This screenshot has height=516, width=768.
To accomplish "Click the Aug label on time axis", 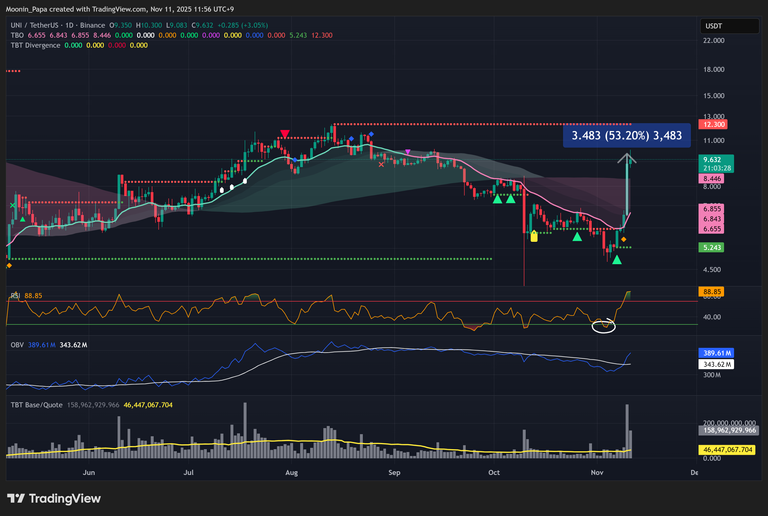I will [291, 469].
